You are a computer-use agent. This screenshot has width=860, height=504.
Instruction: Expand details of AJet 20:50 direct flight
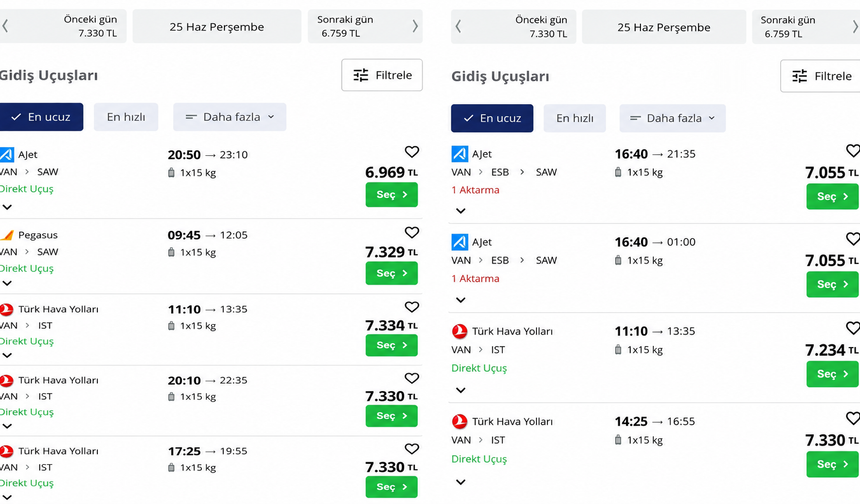(x=7, y=207)
